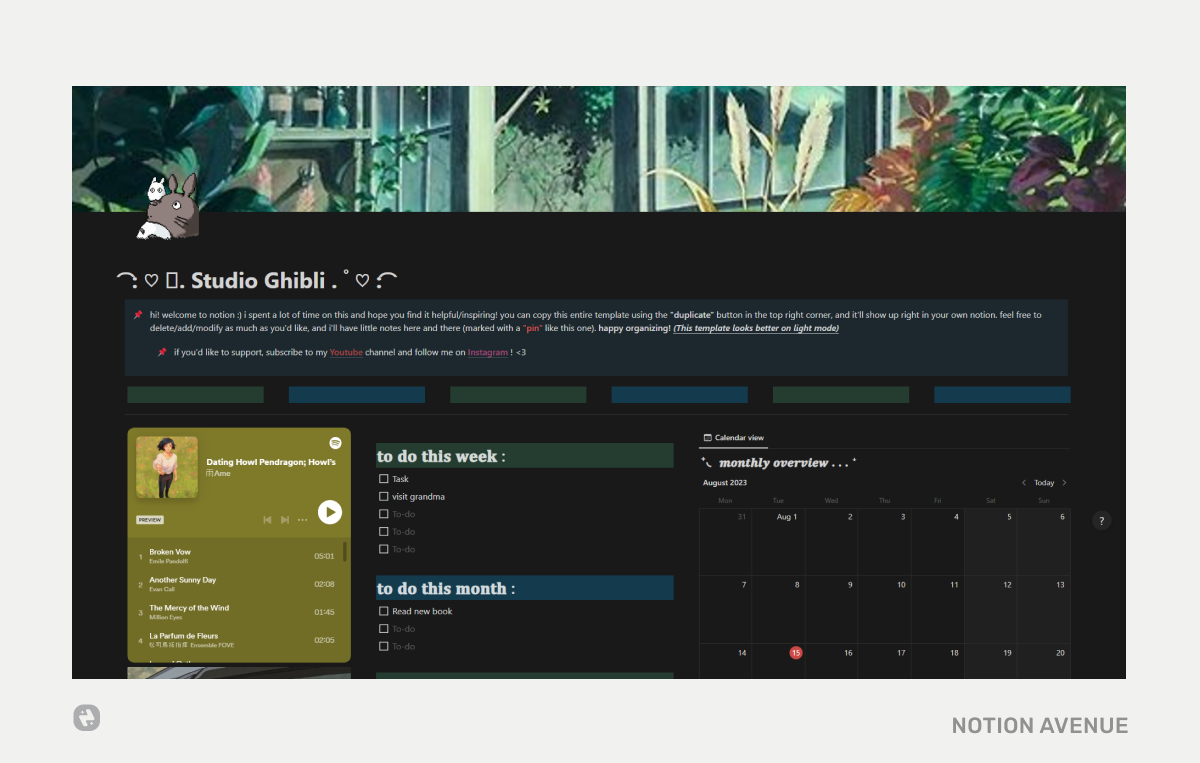The image size is (1200, 763).
Task: Open the help question mark button
Action: (x=1101, y=520)
